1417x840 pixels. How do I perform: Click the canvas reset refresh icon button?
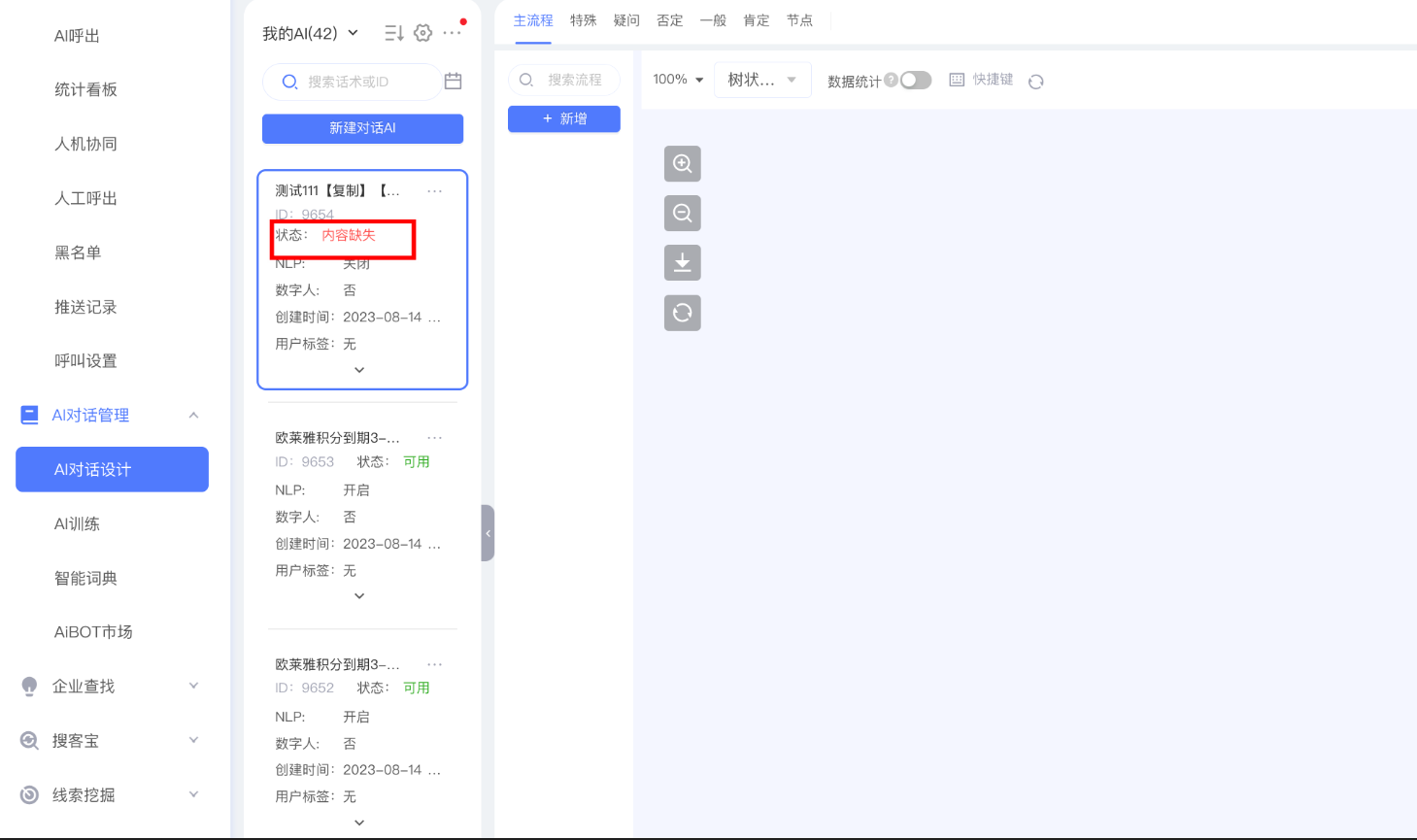(682, 313)
